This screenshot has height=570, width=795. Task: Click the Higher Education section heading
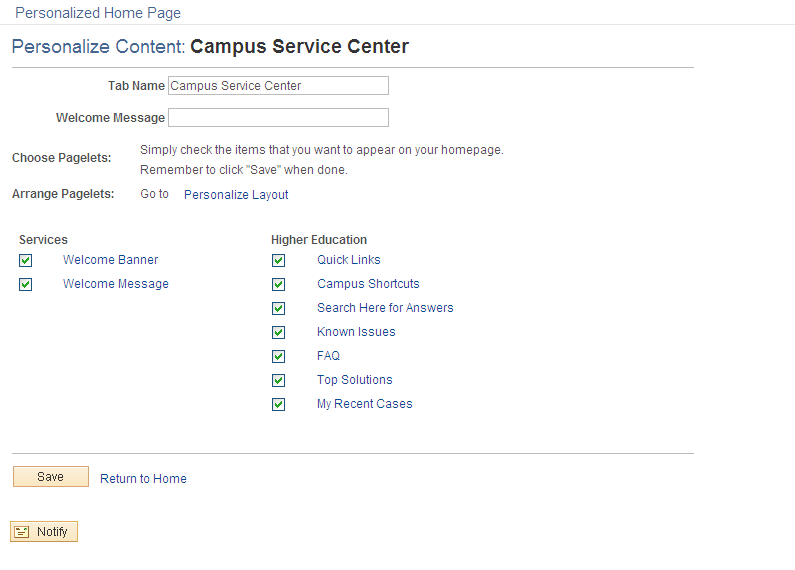pyautogui.click(x=319, y=239)
